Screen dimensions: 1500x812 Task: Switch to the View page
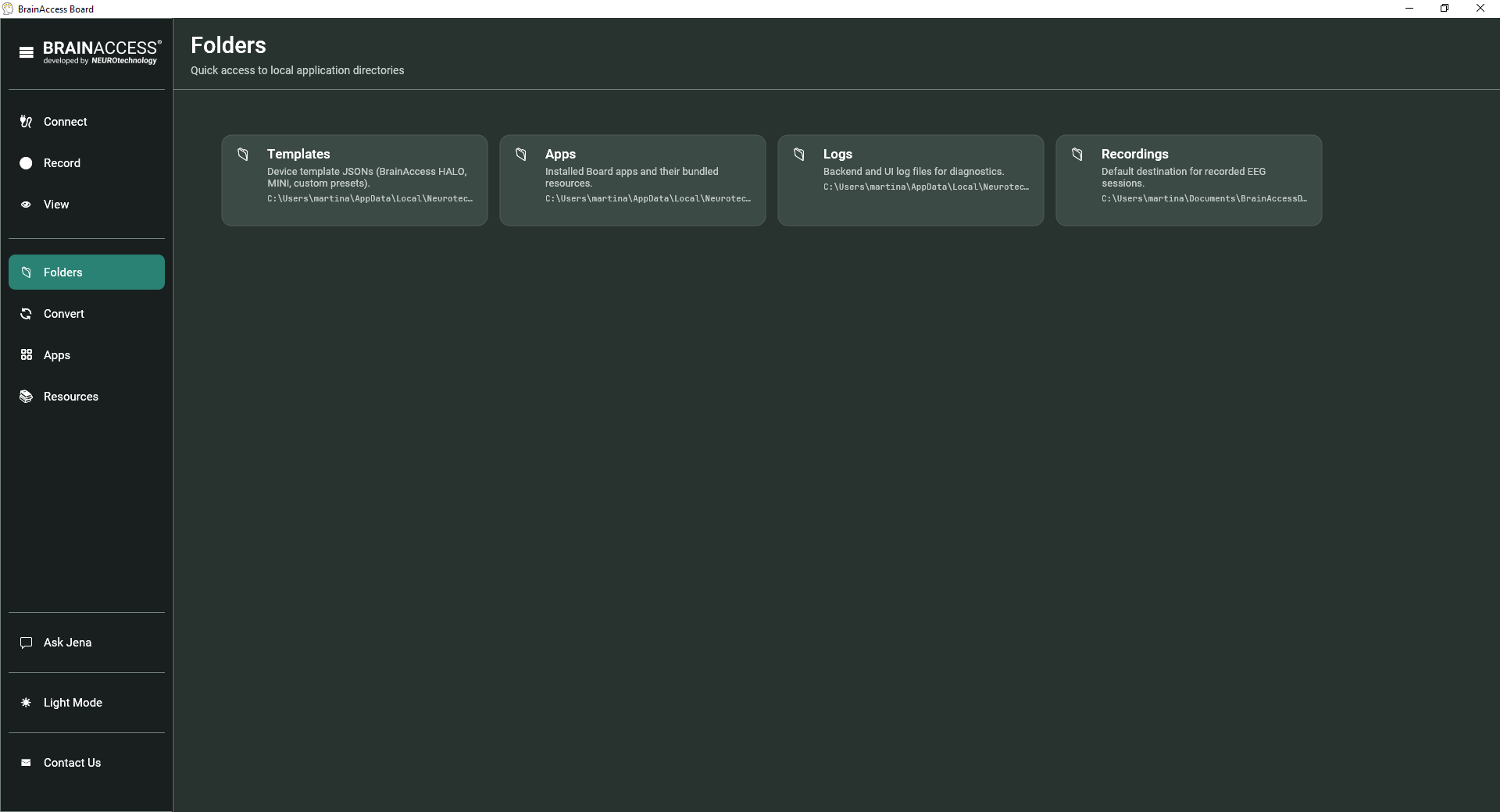87,205
